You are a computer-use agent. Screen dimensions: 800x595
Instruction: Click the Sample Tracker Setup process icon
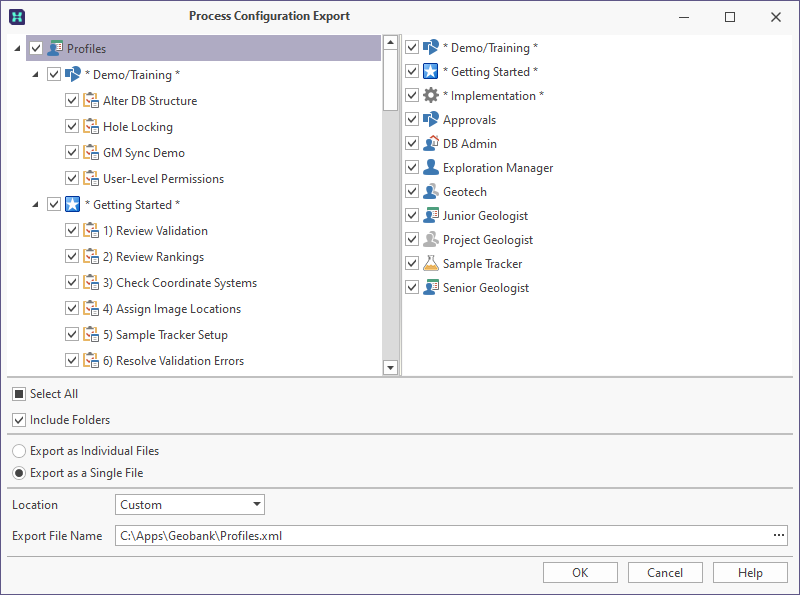(x=91, y=335)
